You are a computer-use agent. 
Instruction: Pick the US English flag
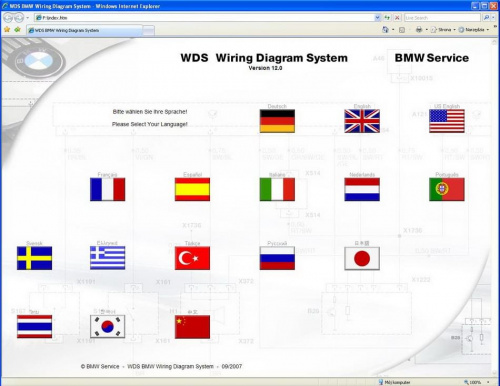(447, 121)
